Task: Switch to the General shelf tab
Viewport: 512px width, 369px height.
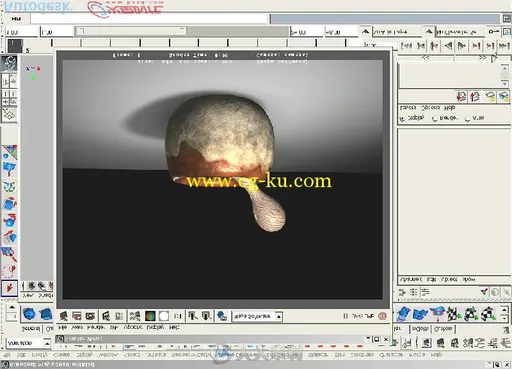Action: pyautogui.click(x=31, y=329)
